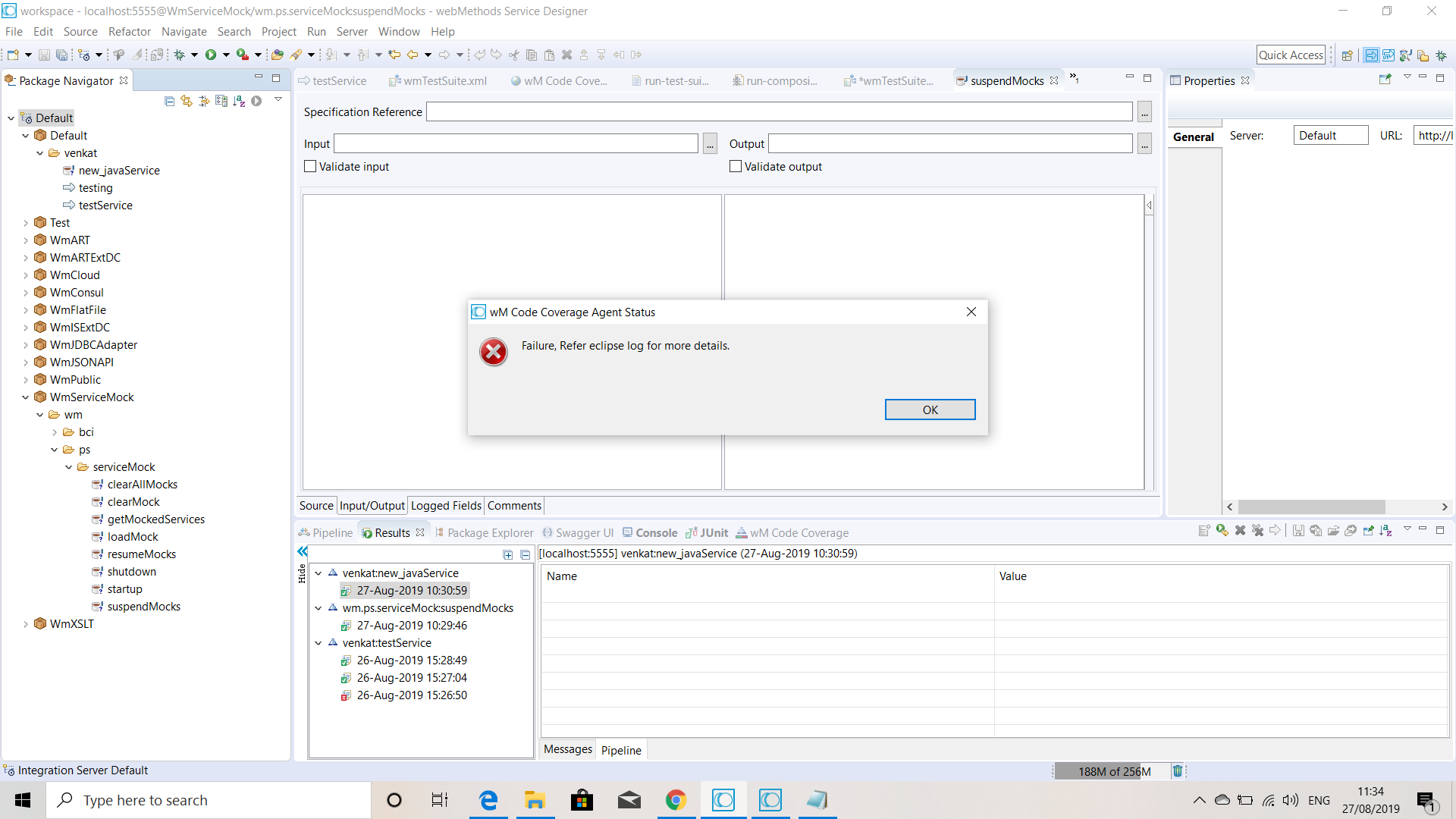Collapse the venkat:testService results group
This screenshot has width=1456, height=819.
pyautogui.click(x=318, y=642)
